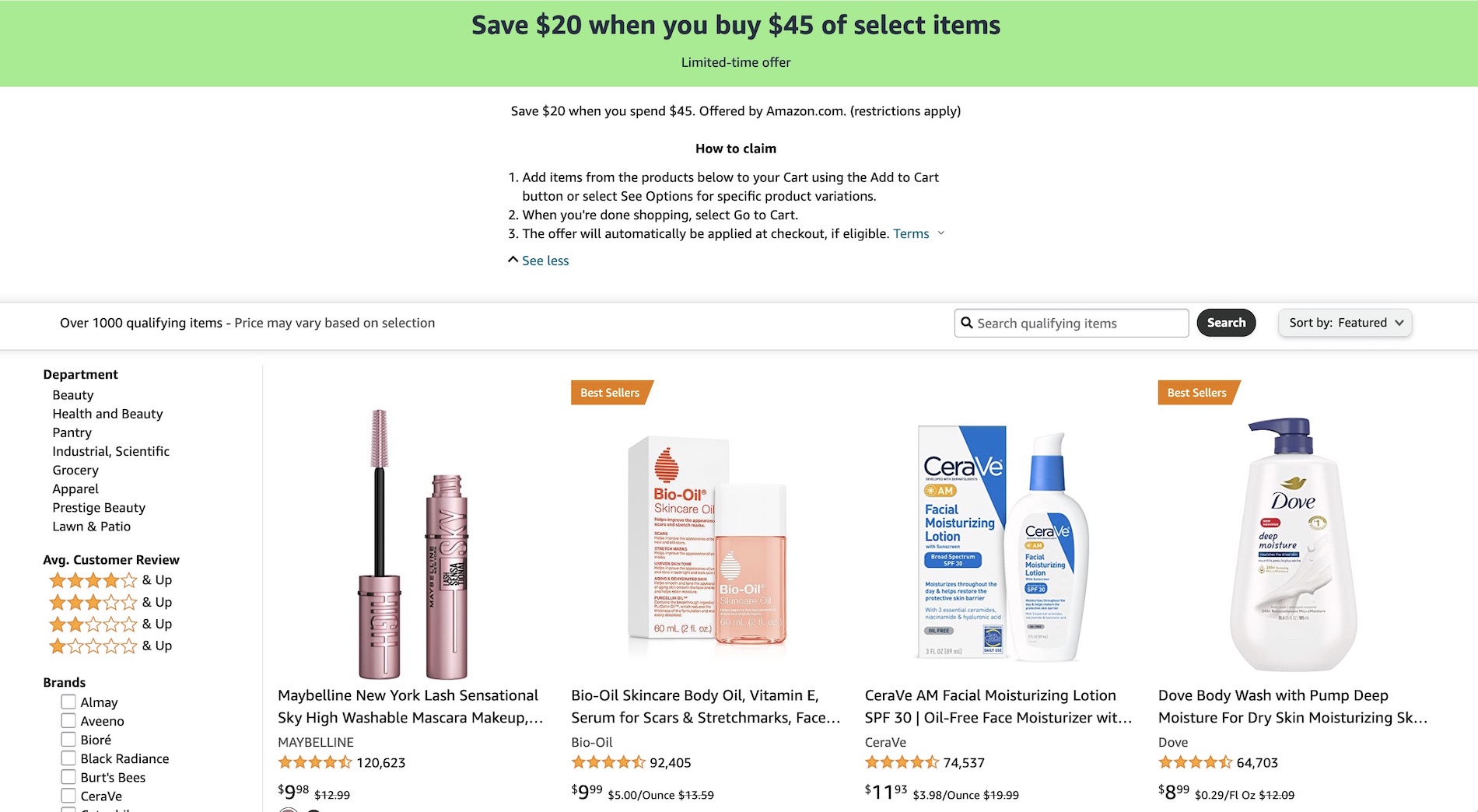Viewport: 1478px width, 812px height.
Task: Select the first mascara color swatch
Action: coord(289,810)
